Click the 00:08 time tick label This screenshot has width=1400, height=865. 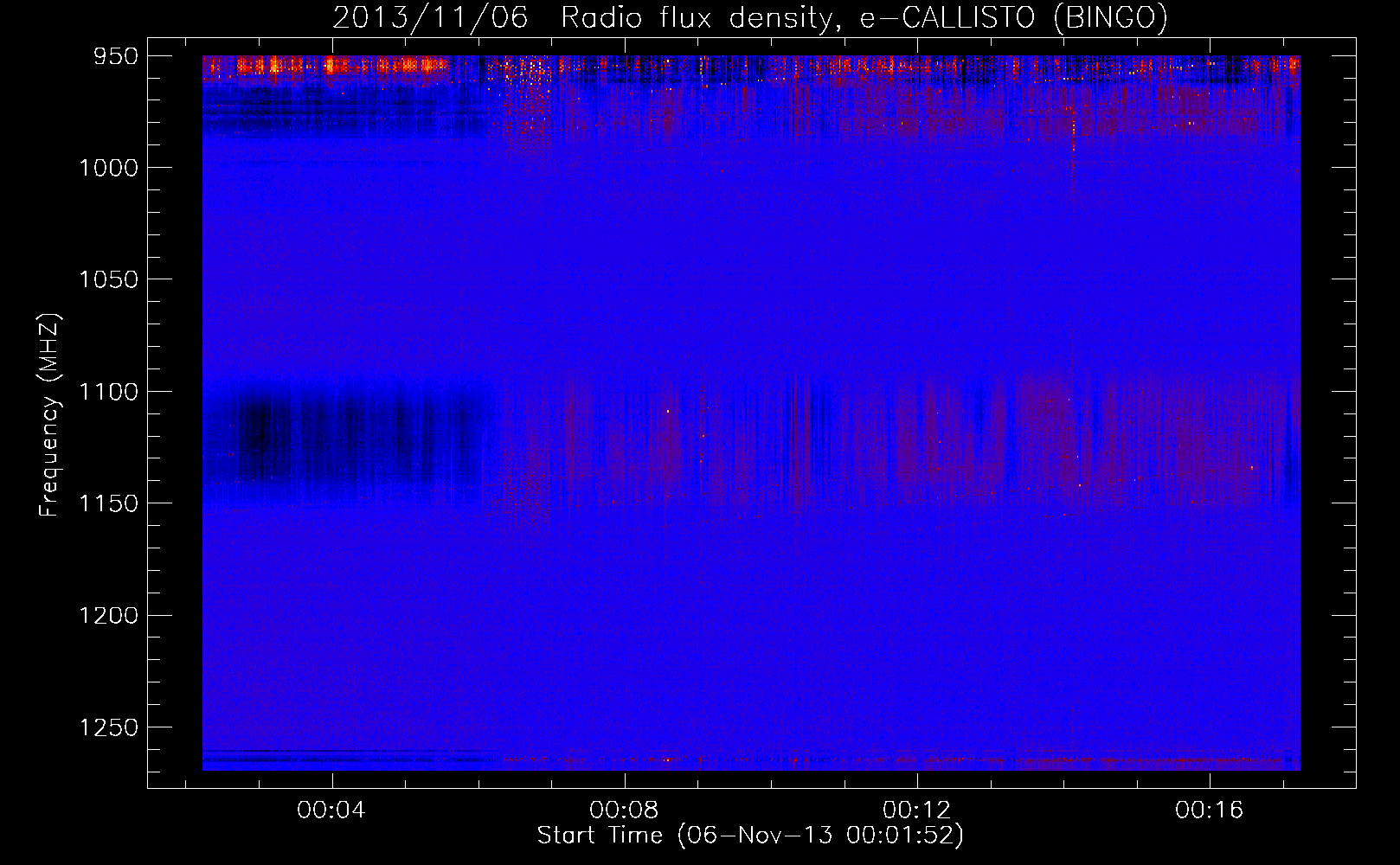click(x=624, y=810)
